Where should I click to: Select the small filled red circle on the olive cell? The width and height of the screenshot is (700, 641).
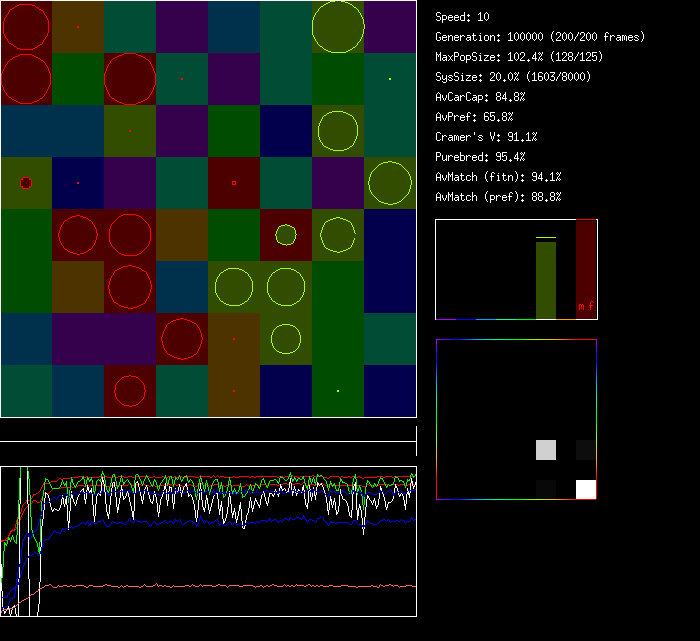[x=26, y=183]
